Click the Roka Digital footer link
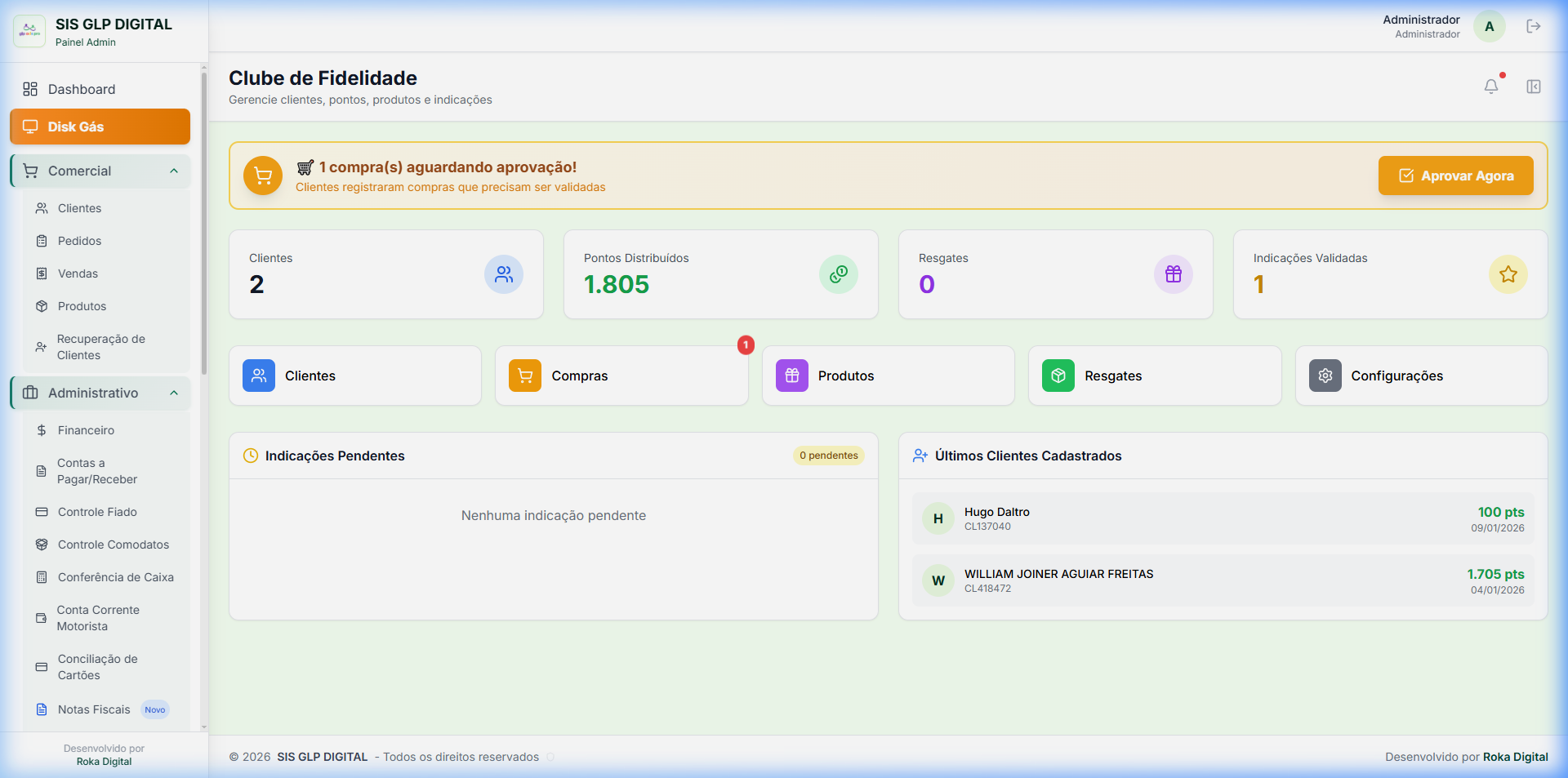The image size is (1568, 778). pos(1515,757)
